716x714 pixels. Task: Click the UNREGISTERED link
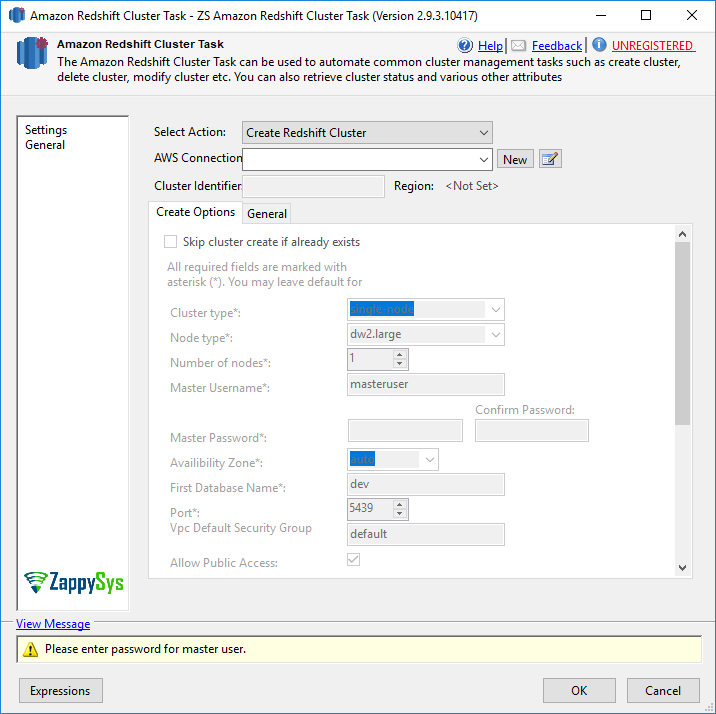[x=653, y=46]
